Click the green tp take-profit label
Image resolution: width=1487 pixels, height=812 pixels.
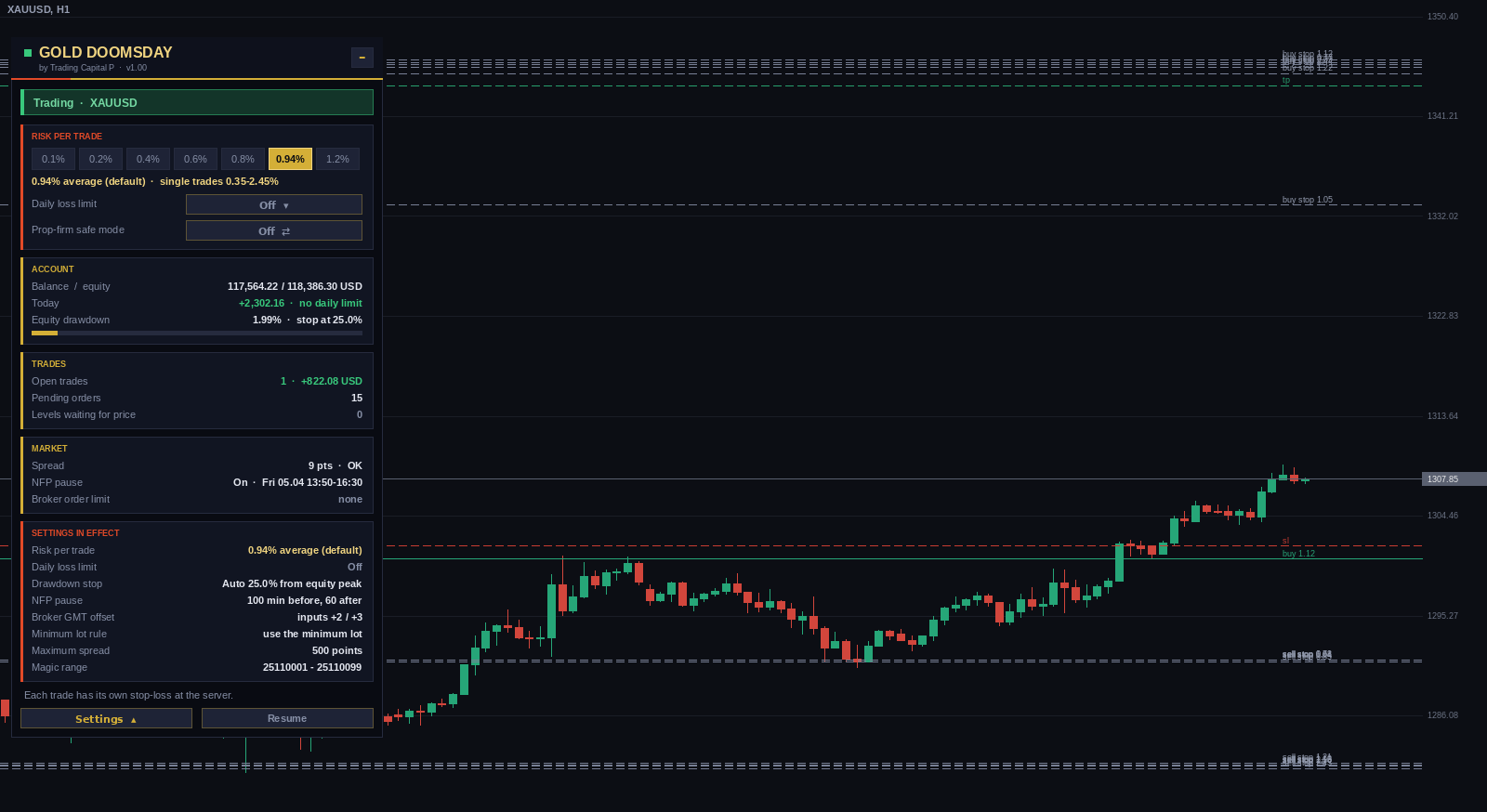(1286, 80)
